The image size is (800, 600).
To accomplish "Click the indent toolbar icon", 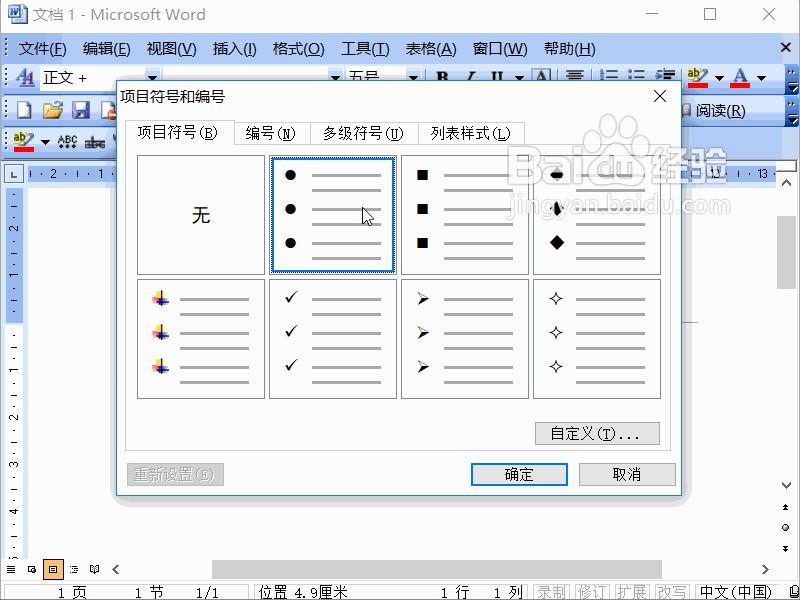I will pos(665,77).
